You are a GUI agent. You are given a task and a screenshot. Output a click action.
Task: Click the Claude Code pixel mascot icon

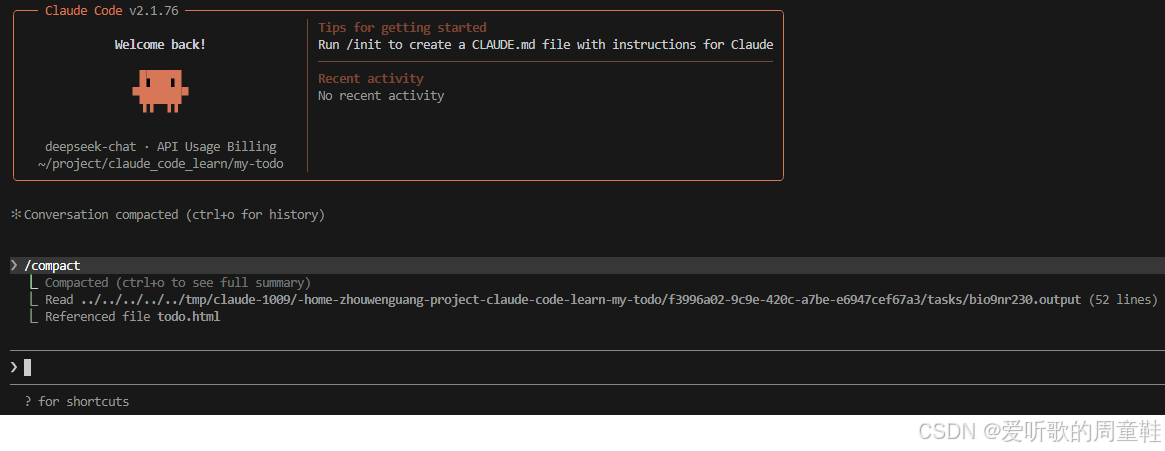[160, 91]
